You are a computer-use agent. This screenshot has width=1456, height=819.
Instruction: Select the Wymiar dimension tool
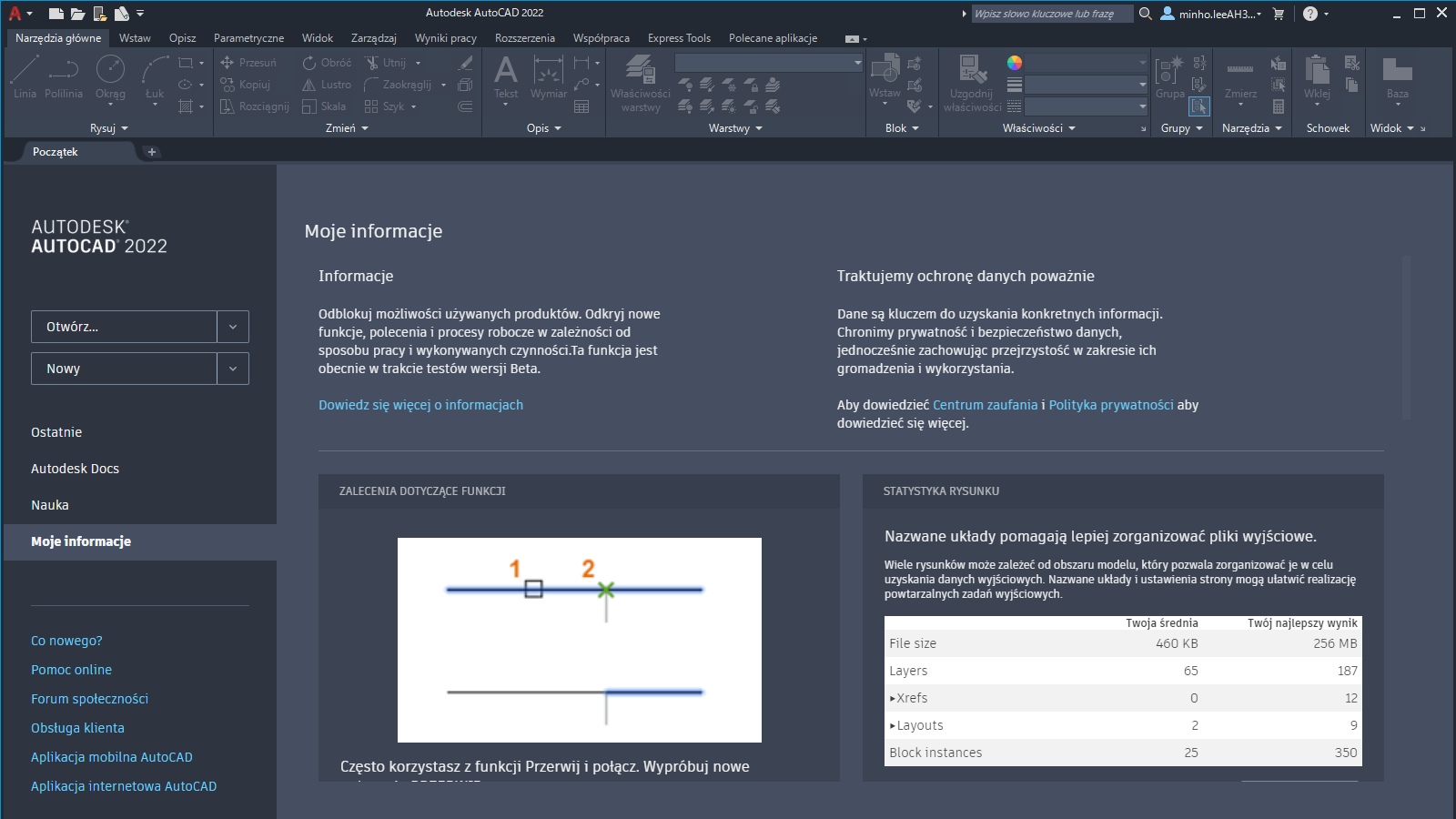(x=549, y=76)
